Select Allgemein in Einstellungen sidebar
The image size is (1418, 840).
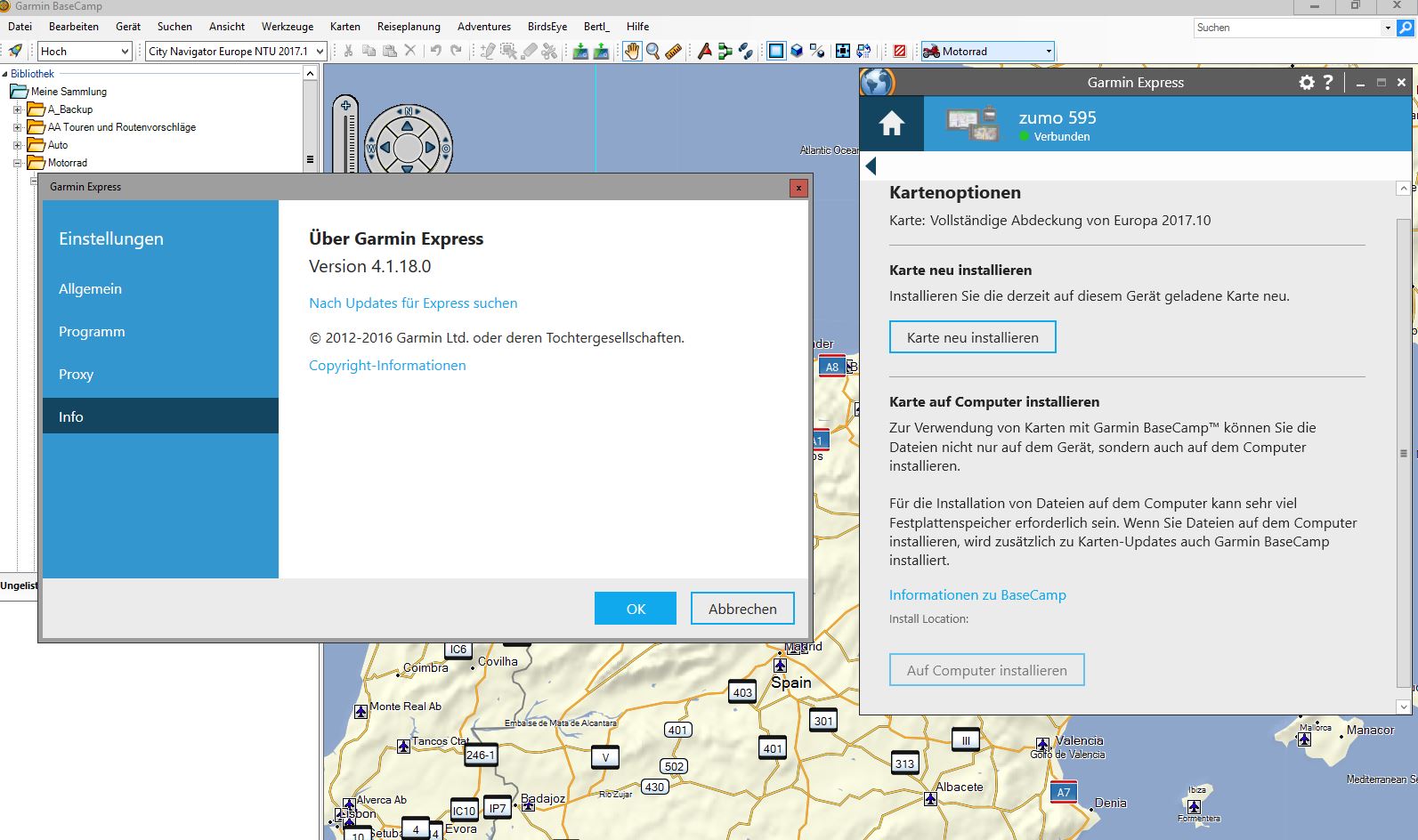coord(160,288)
